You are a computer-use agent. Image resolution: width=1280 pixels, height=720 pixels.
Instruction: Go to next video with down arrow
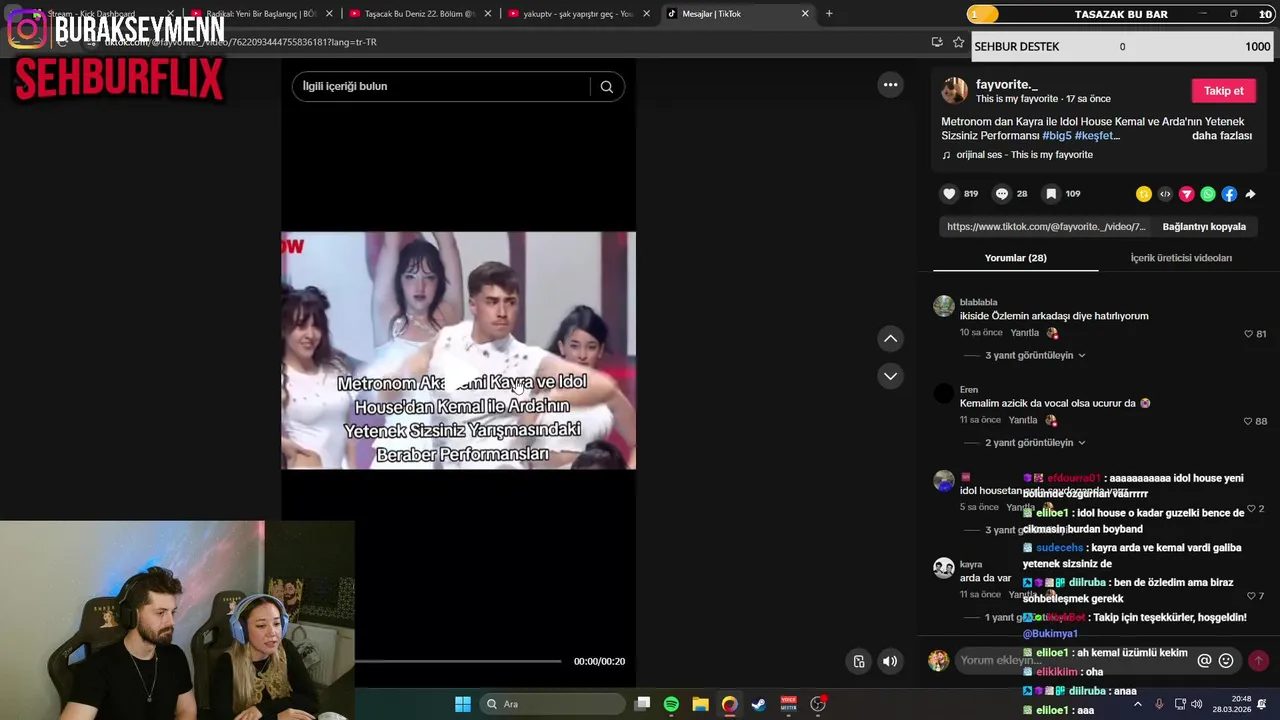click(890, 376)
